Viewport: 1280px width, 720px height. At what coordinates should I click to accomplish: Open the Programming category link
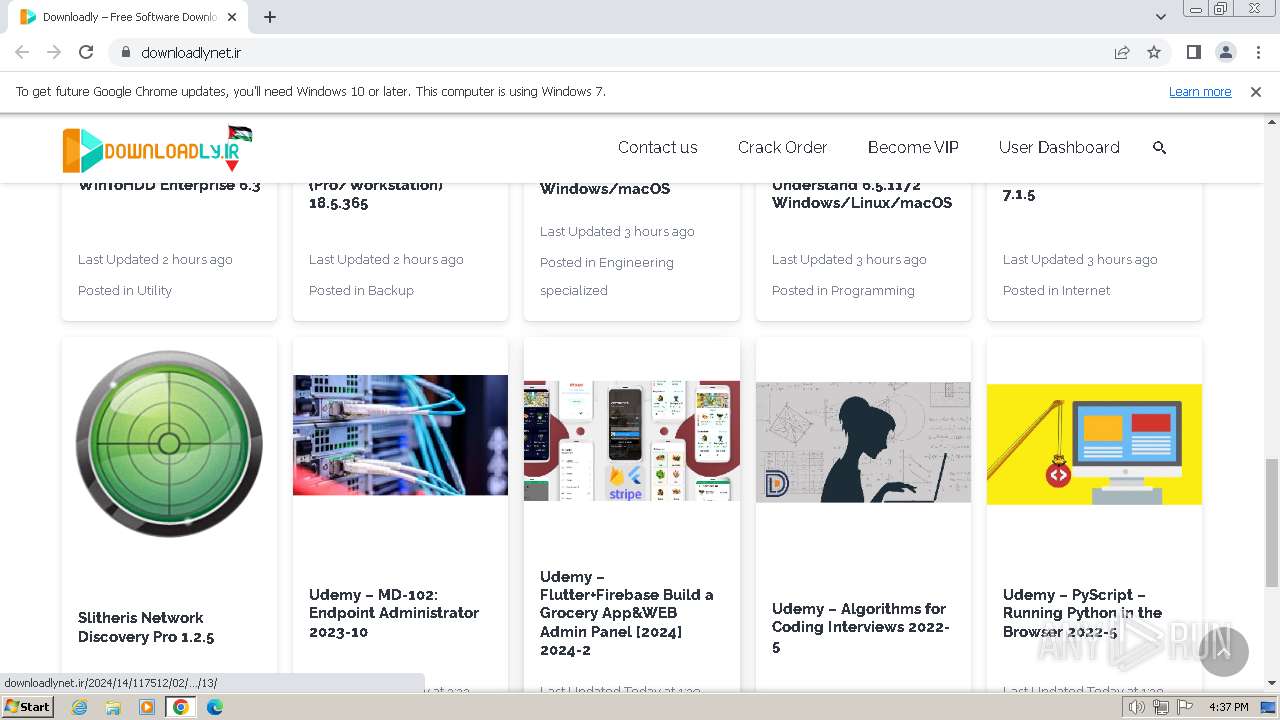point(873,290)
